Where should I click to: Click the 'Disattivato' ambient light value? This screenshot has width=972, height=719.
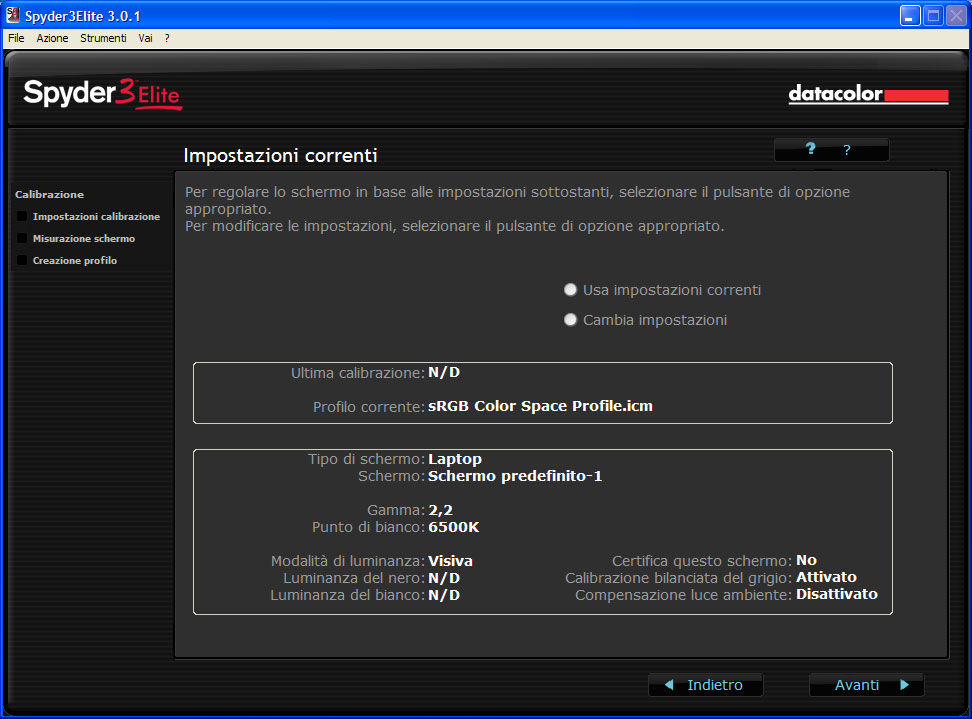click(836, 594)
